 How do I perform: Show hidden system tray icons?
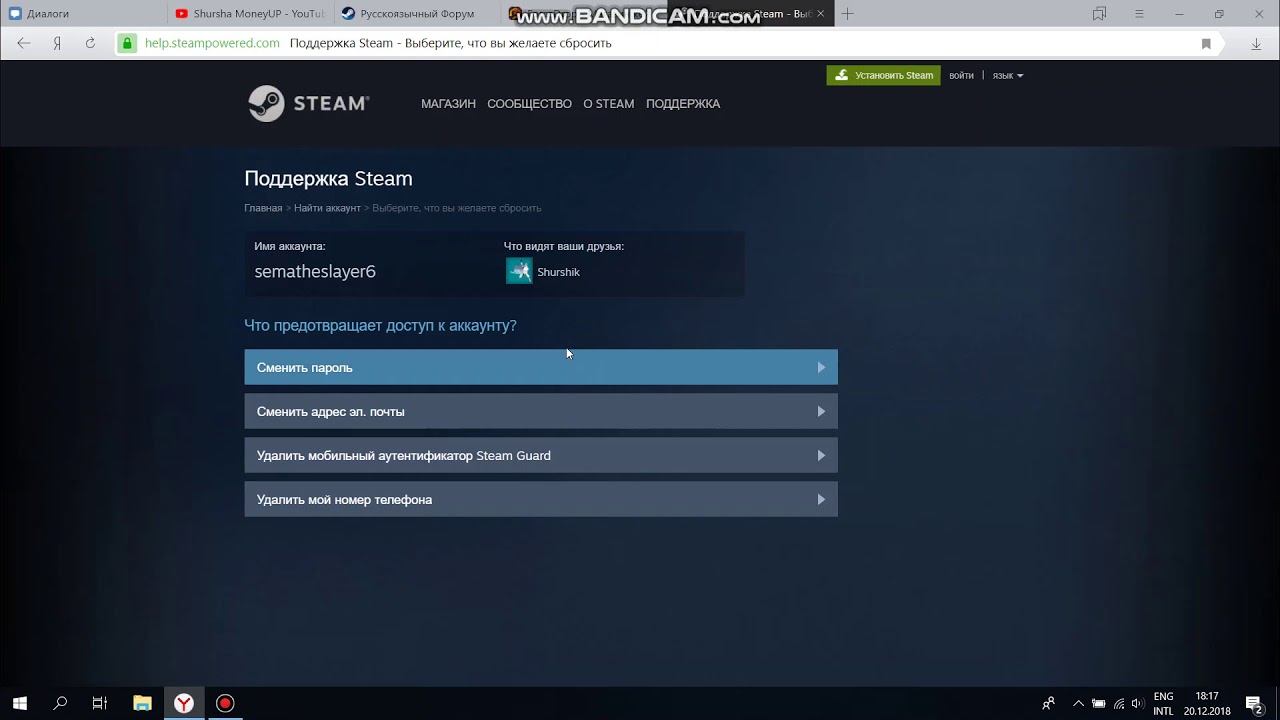coord(1078,703)
